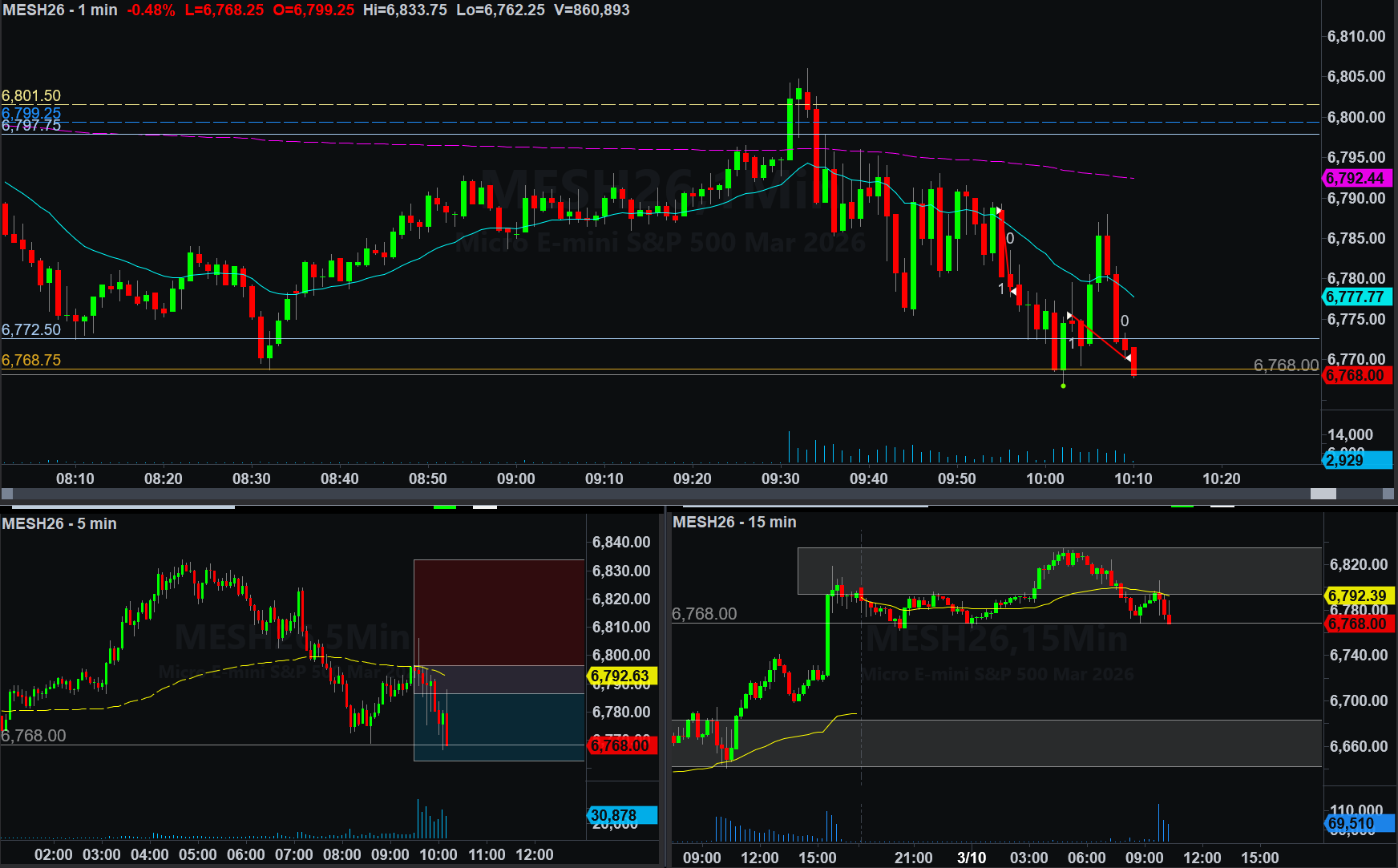Click the red 6,768.00 last price tag on the 1 min chart
The width and height of the screenshot is (1398, 868).
(x=1356, y=376)
